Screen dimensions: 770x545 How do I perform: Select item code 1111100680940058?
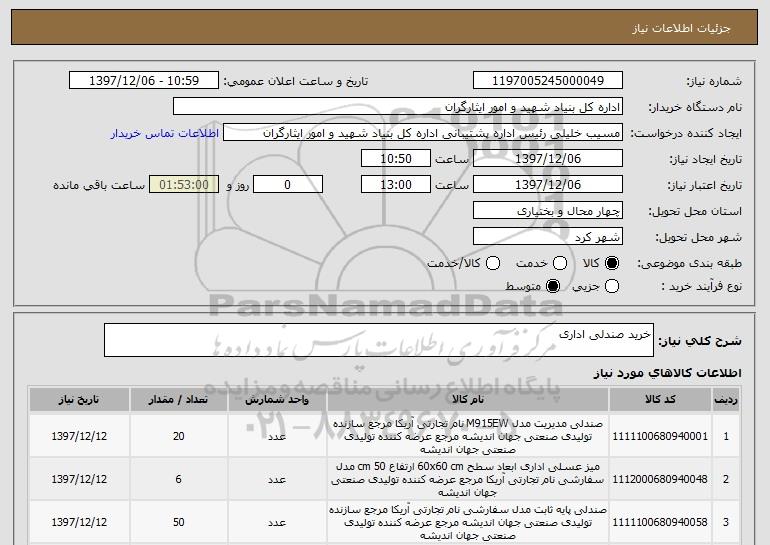[x=660, y=522]
